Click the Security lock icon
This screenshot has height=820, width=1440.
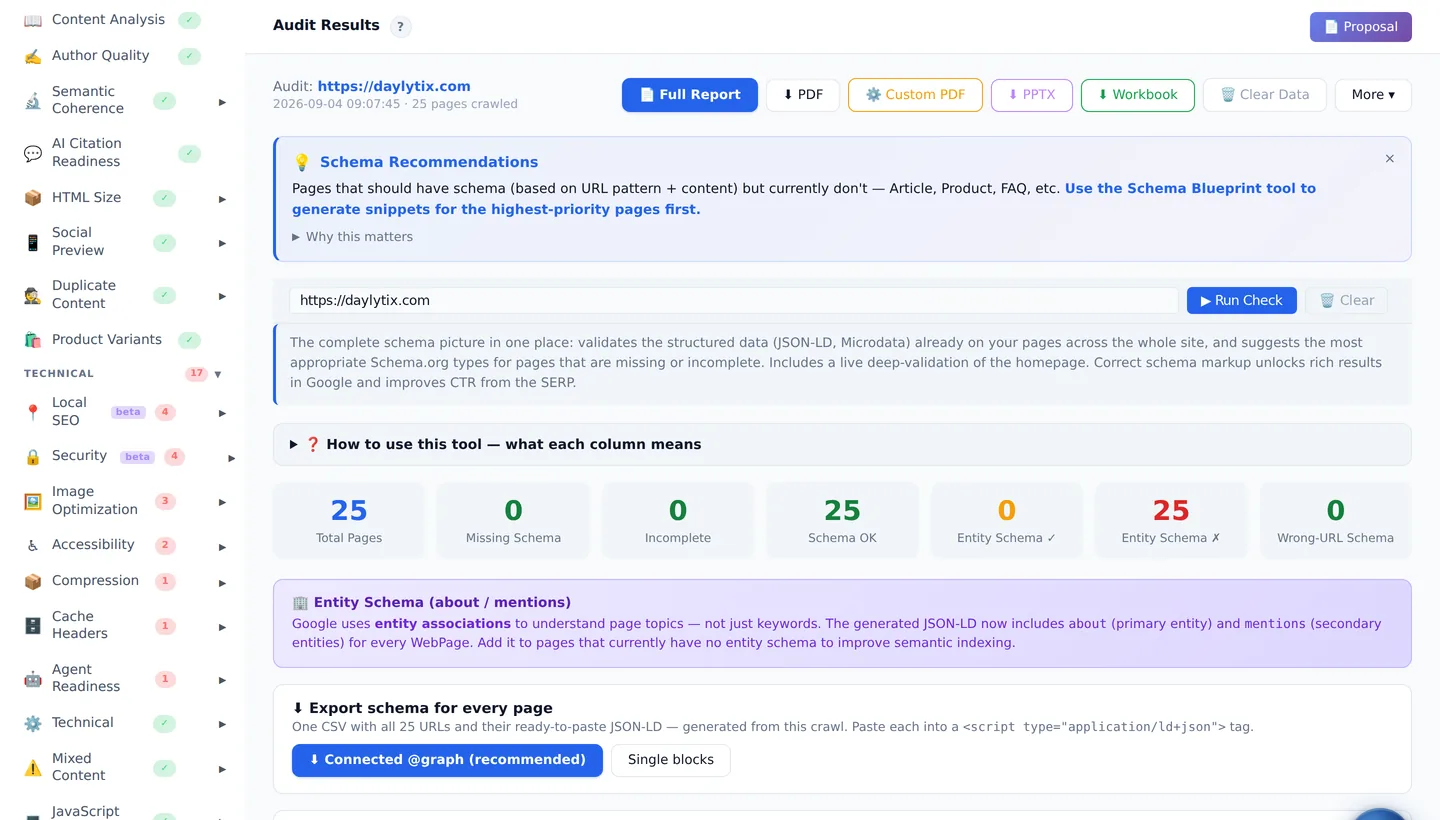click(x=33, y=456)
